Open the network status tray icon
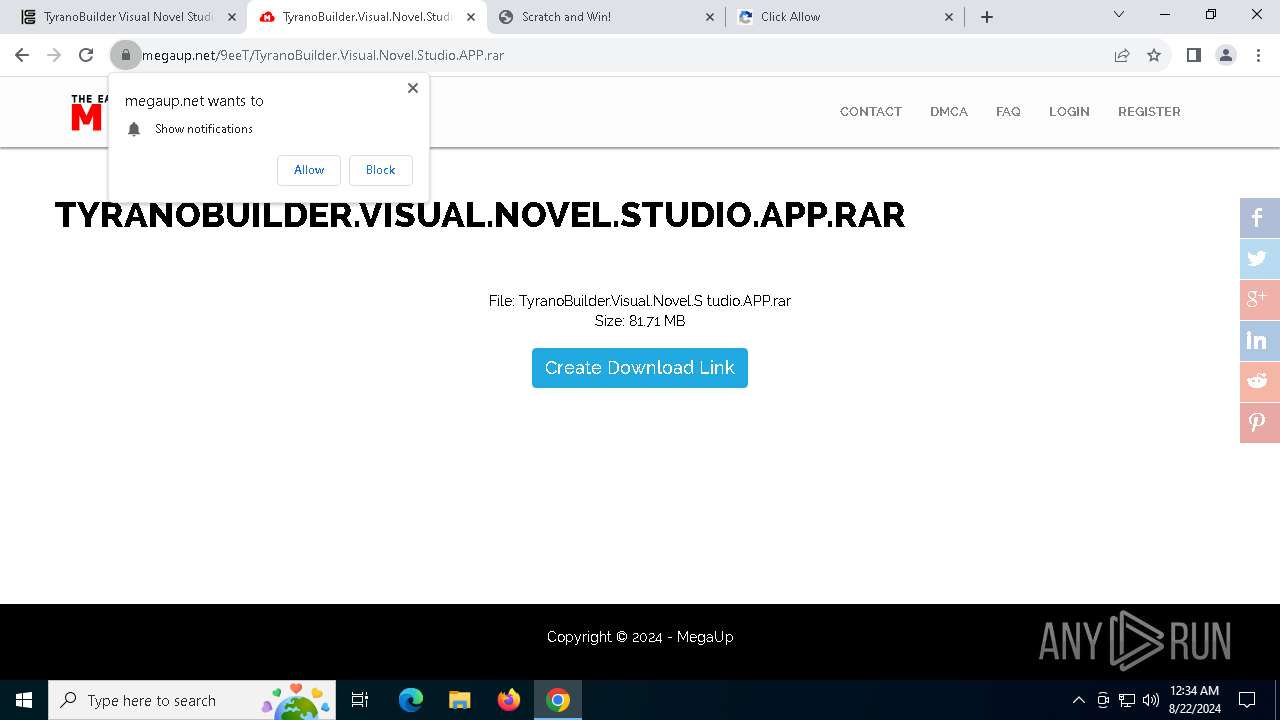Viewport: 1280px width, 720px height. click(x=1127, y=700)
